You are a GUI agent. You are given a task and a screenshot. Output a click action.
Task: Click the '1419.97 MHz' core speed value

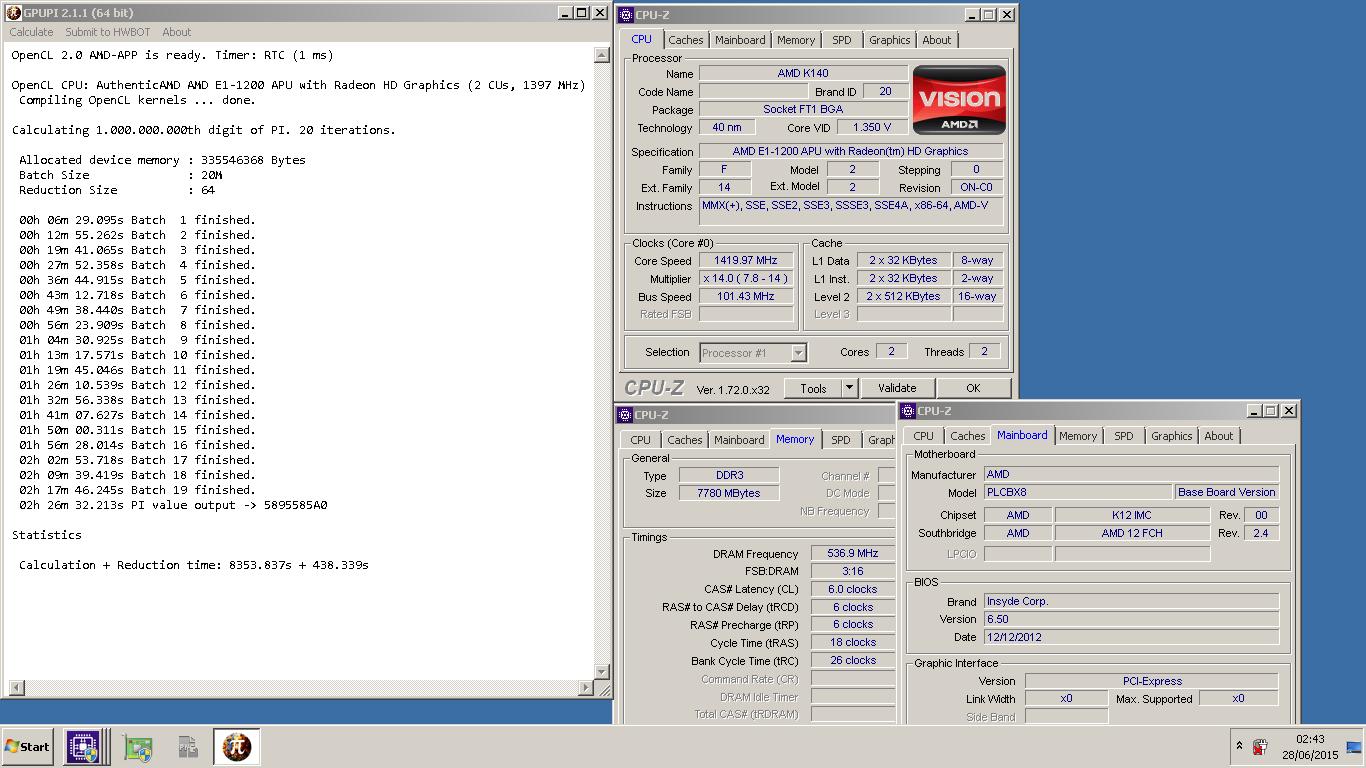pos(745,260)
